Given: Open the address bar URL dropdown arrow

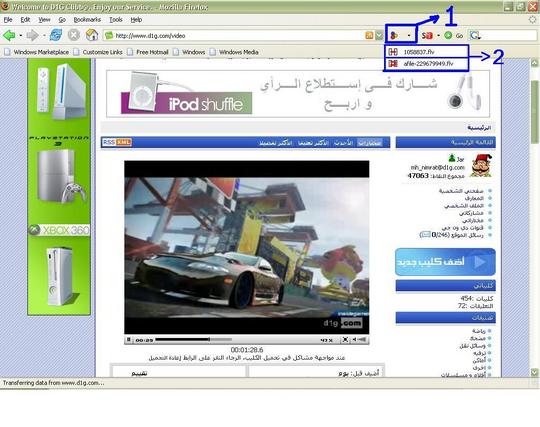Looking at the screenshot, I should 379,35.
